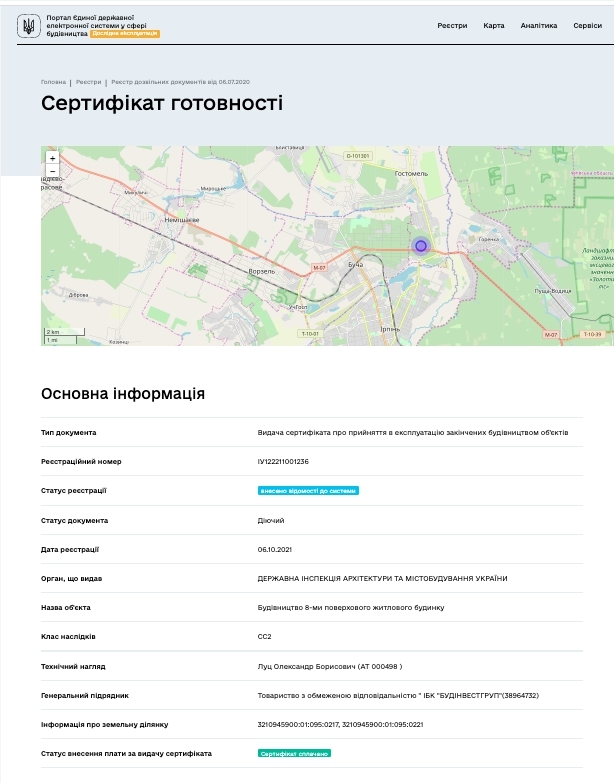The height and width of the screenshot is (783, 614).
Task: Click the Буча label on the map
Action: point(356,265)
